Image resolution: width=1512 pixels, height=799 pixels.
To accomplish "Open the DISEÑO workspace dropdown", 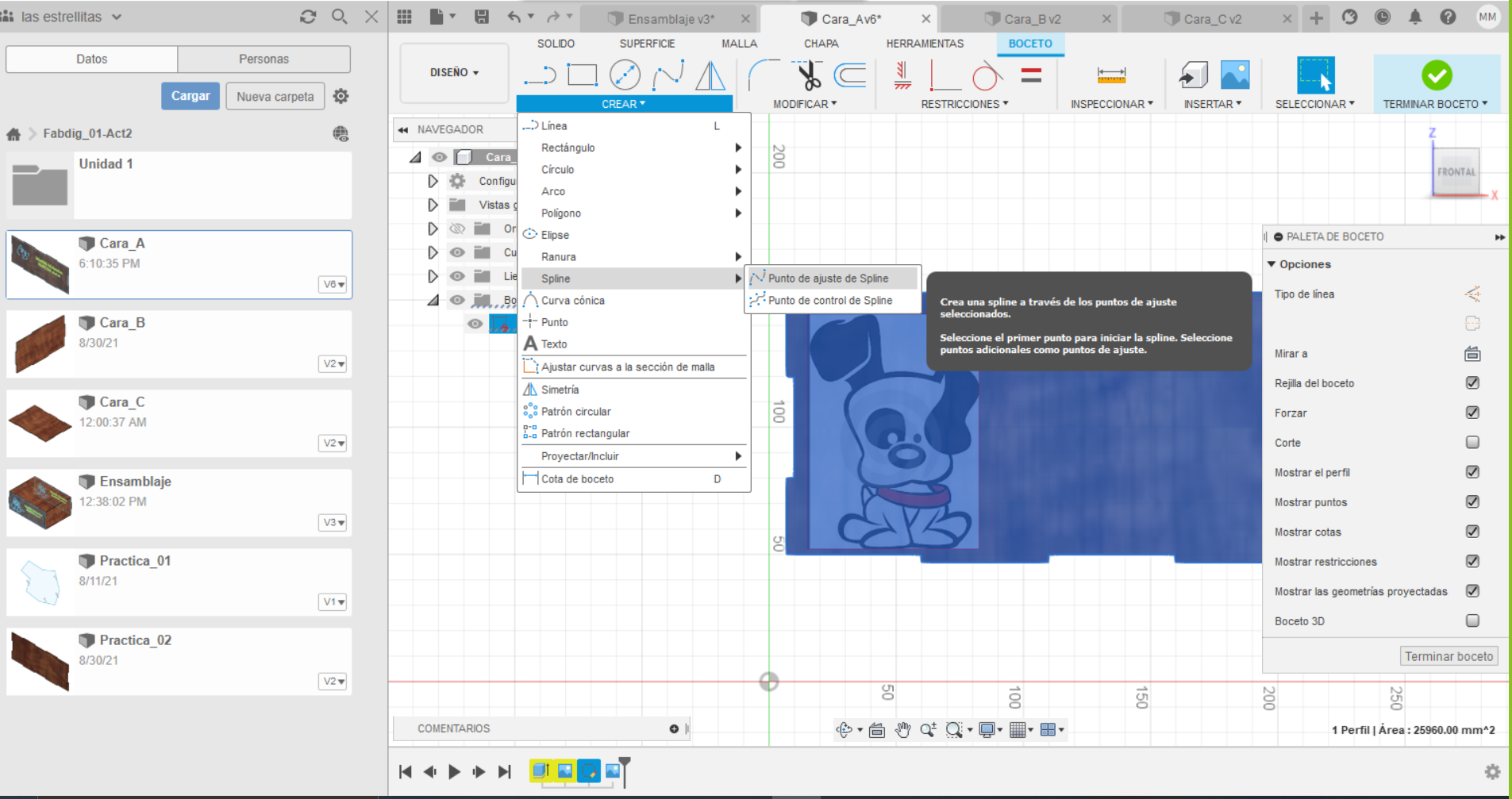I will click(454, 73).
